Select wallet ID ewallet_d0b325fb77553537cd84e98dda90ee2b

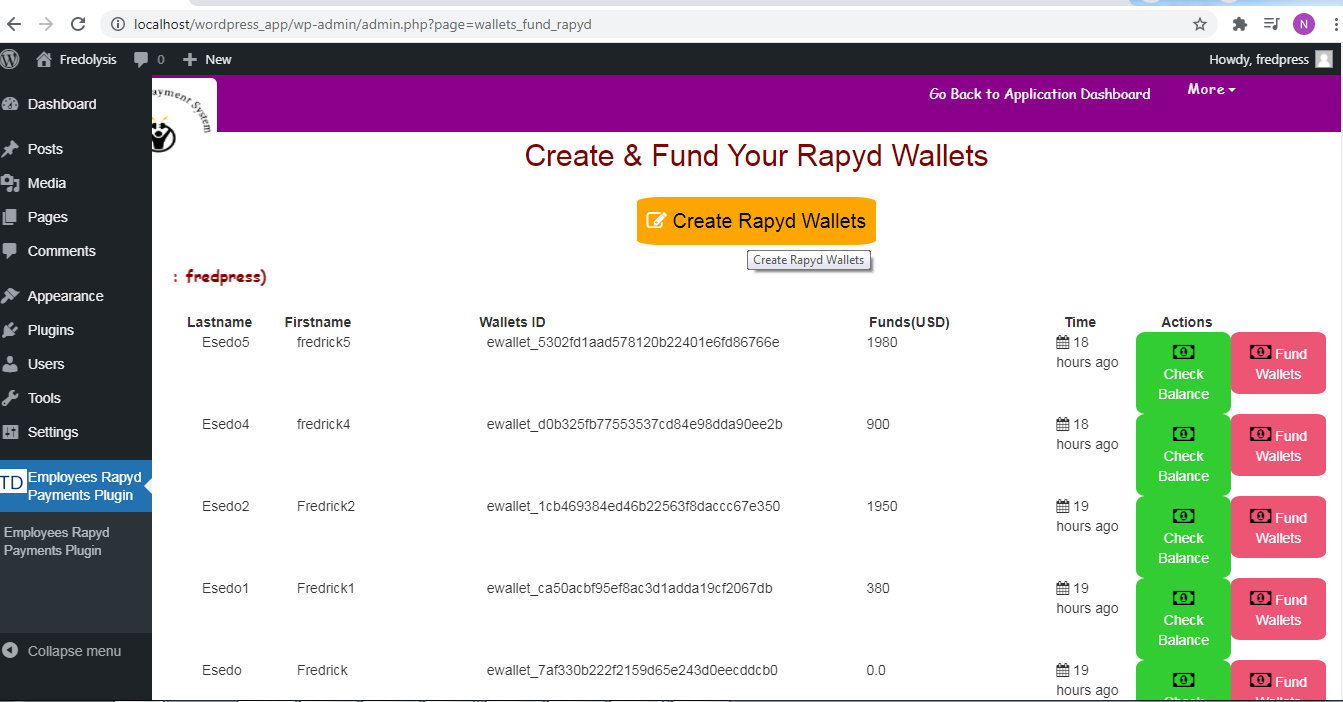coord(634,424)
